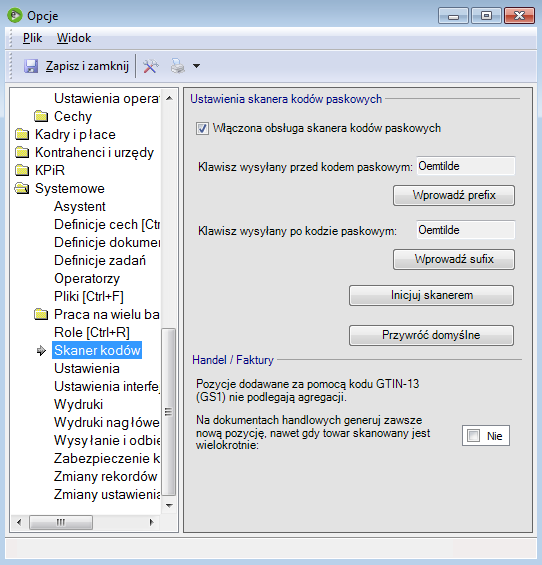The image size is (542, 565).
Task: Click the Praca na wielu bazach folder icon
Action: pos(41,314)
